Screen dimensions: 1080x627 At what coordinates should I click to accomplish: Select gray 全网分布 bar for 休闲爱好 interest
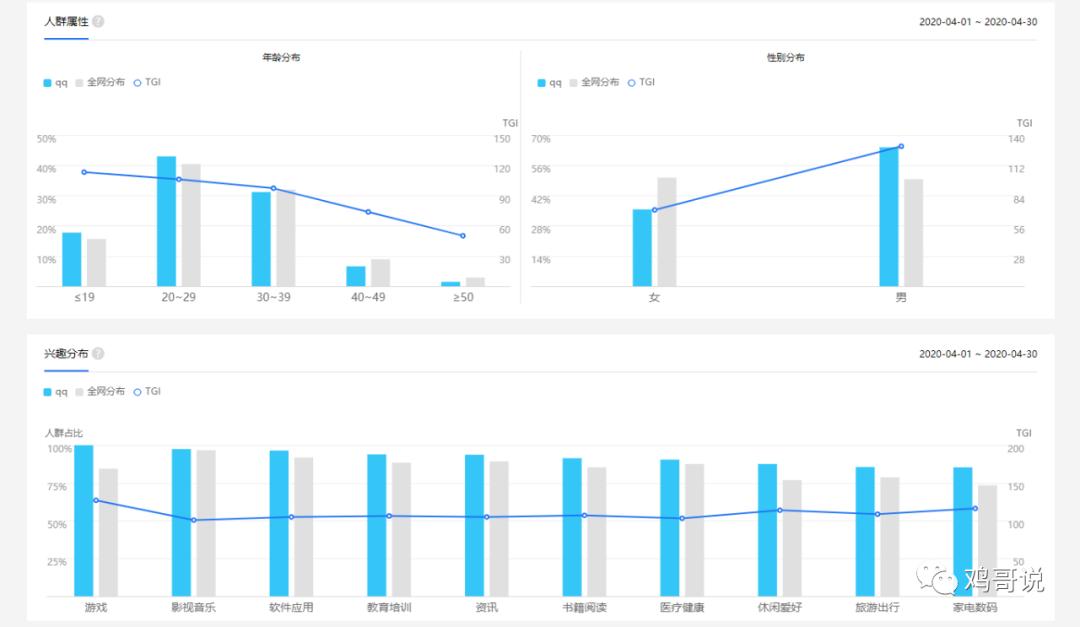[792, 538]
